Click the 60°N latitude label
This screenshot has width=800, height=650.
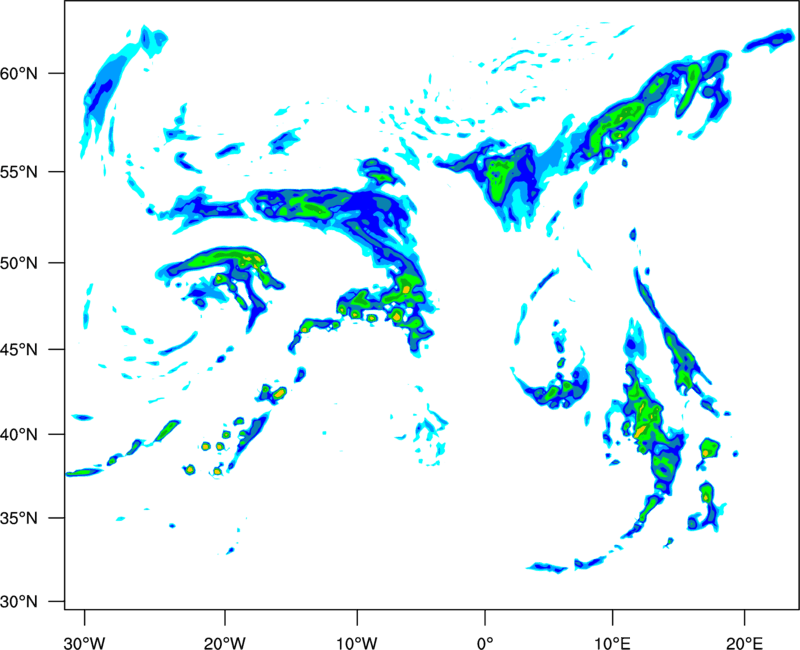(x=19, y=74)
